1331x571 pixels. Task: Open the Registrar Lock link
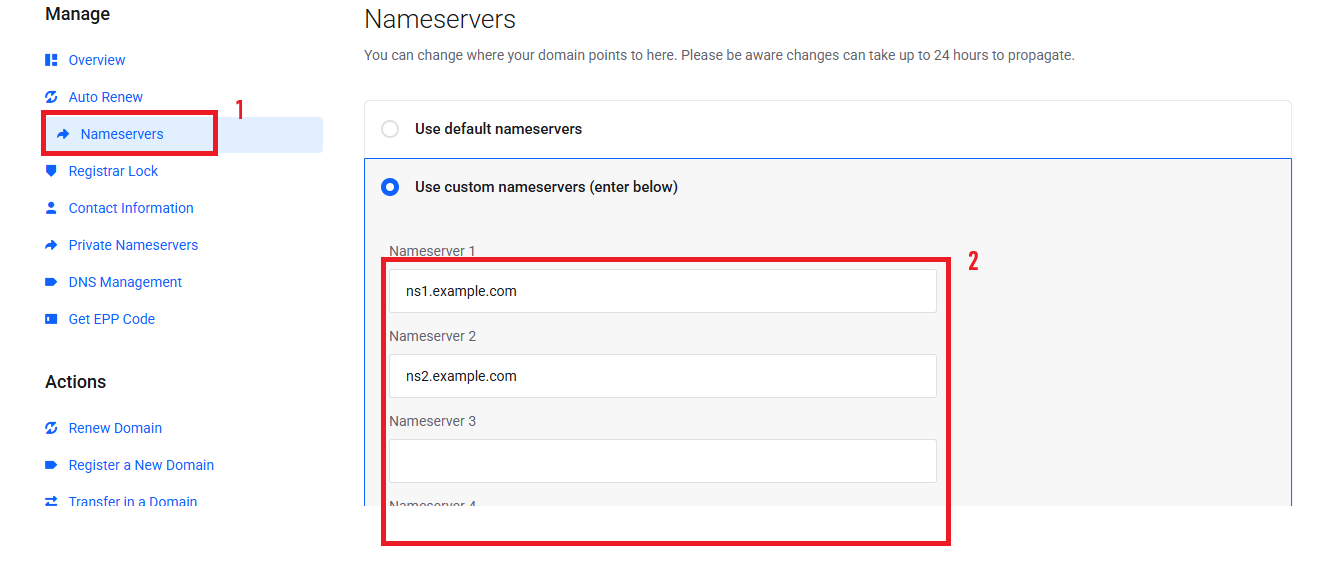tap(113, 171)
